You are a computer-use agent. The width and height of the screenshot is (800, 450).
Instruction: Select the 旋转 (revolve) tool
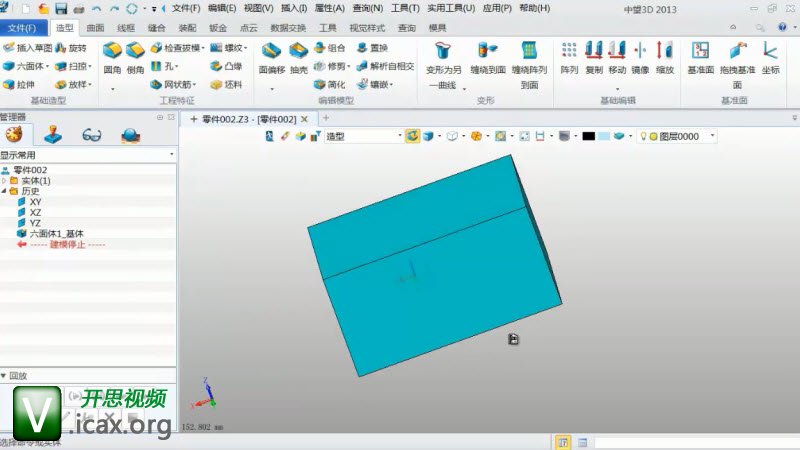(71, 47)
